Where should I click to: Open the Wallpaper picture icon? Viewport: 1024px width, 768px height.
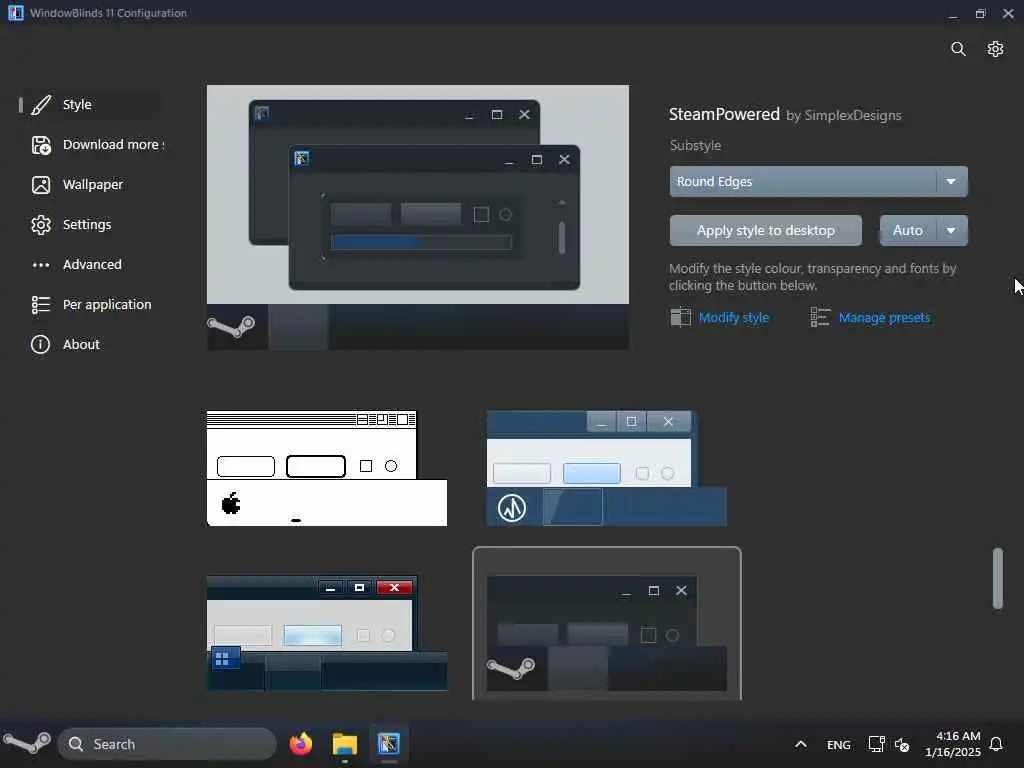40,185
